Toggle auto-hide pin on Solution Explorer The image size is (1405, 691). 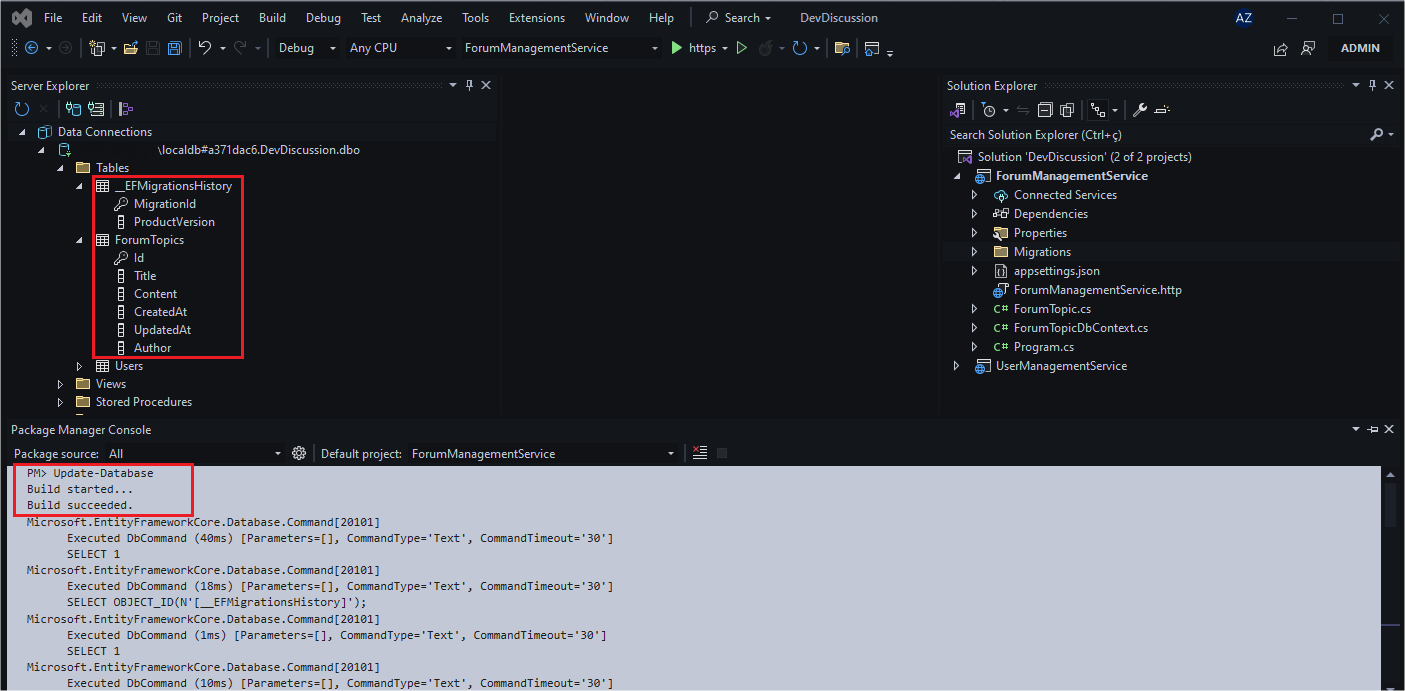[x=1372, y=86]
